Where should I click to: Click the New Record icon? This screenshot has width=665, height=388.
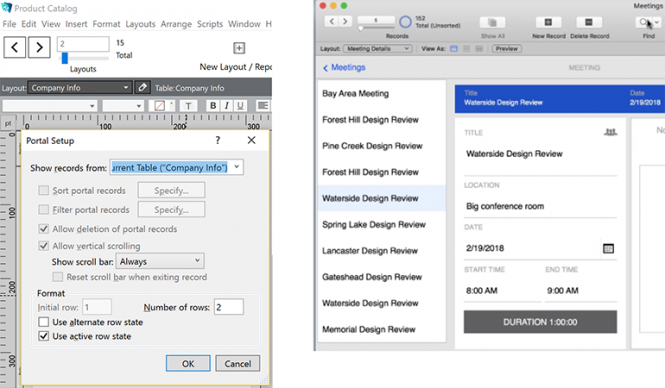point(548,22)
